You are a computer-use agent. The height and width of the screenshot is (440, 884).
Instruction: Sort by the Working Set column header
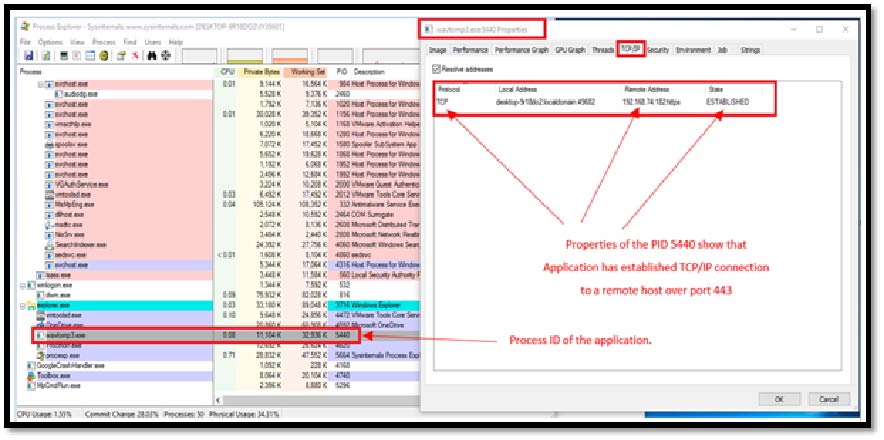pos(306,72)
